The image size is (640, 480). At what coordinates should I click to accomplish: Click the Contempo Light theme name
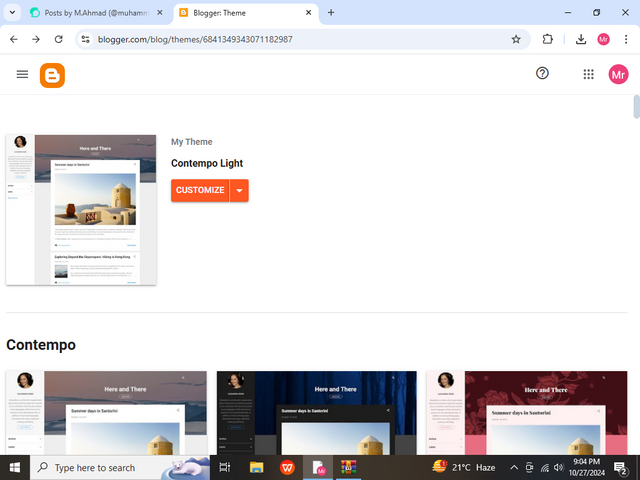pos(207,163)
